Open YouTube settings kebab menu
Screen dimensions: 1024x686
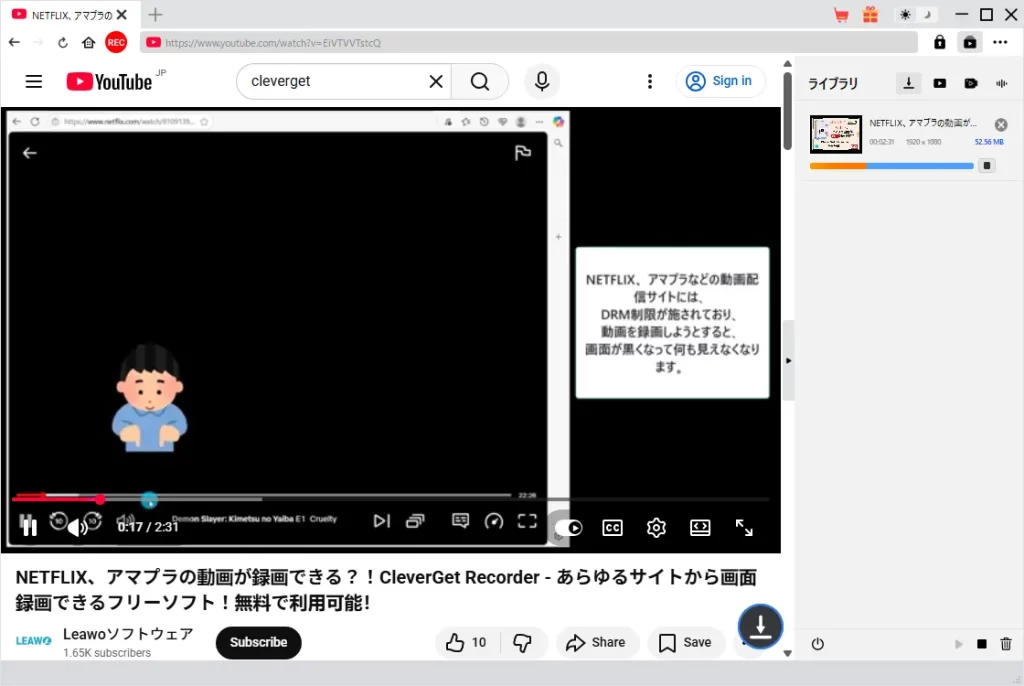pos(650,82)
